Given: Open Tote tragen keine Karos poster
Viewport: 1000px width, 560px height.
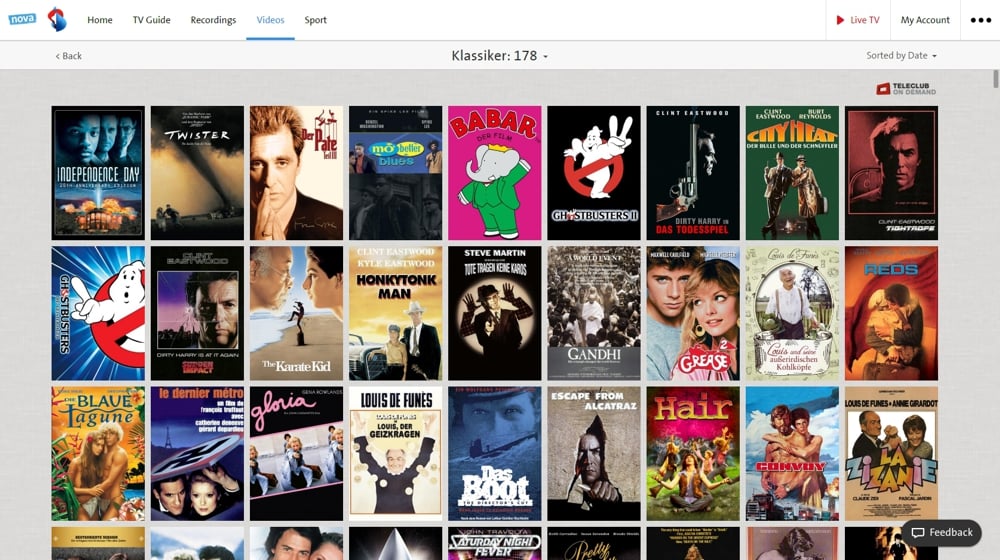Looking at the screenshot, I should point(495,313).
